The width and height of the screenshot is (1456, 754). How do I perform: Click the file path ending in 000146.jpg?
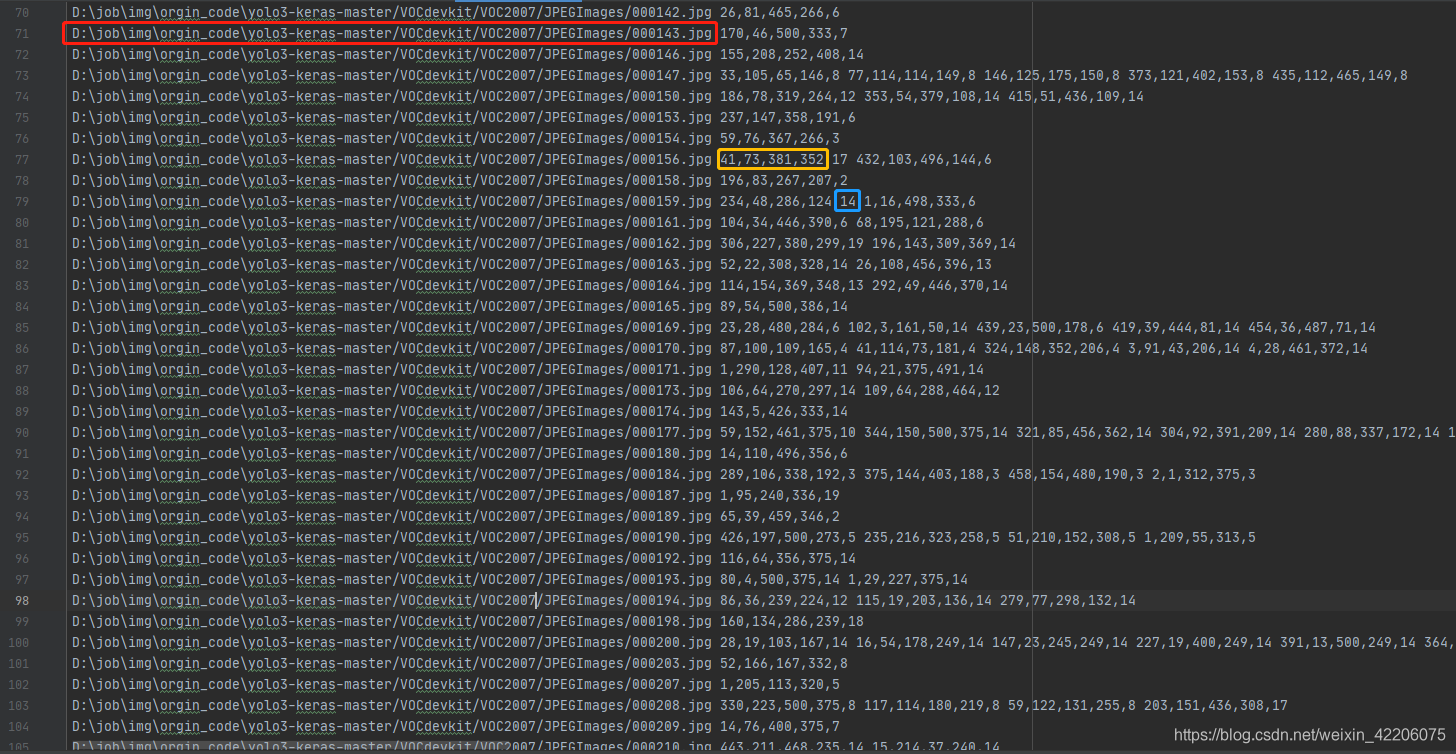[x=392, y=55]
